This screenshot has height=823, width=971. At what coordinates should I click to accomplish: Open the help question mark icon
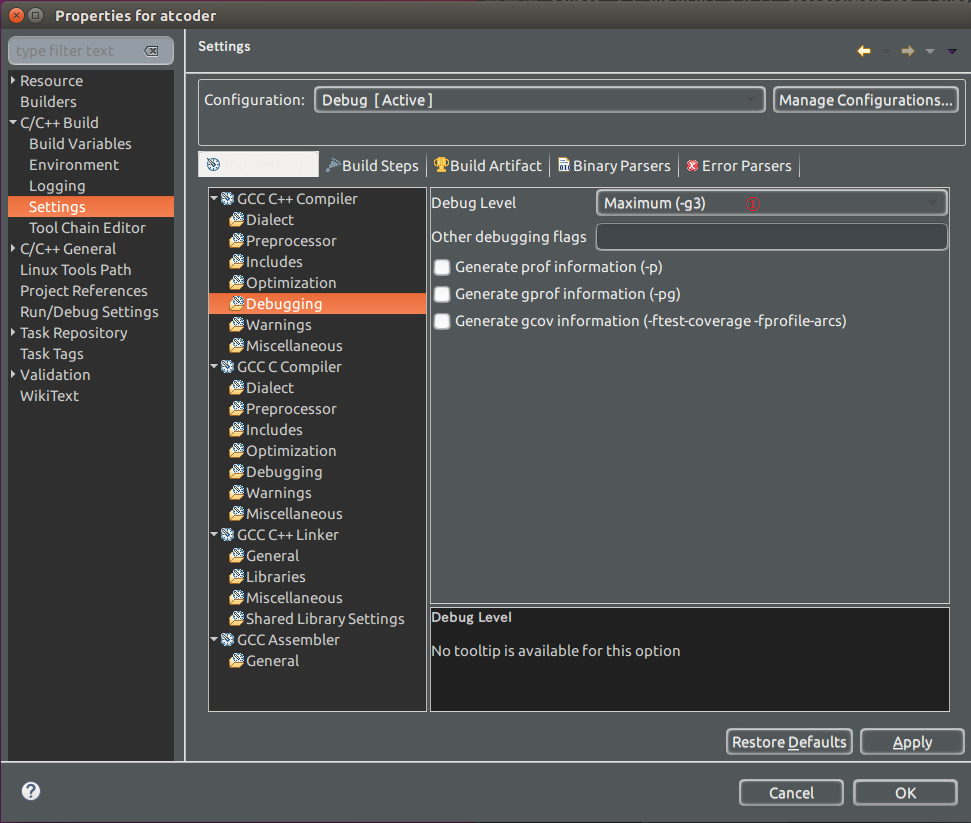tap(30, 791)
